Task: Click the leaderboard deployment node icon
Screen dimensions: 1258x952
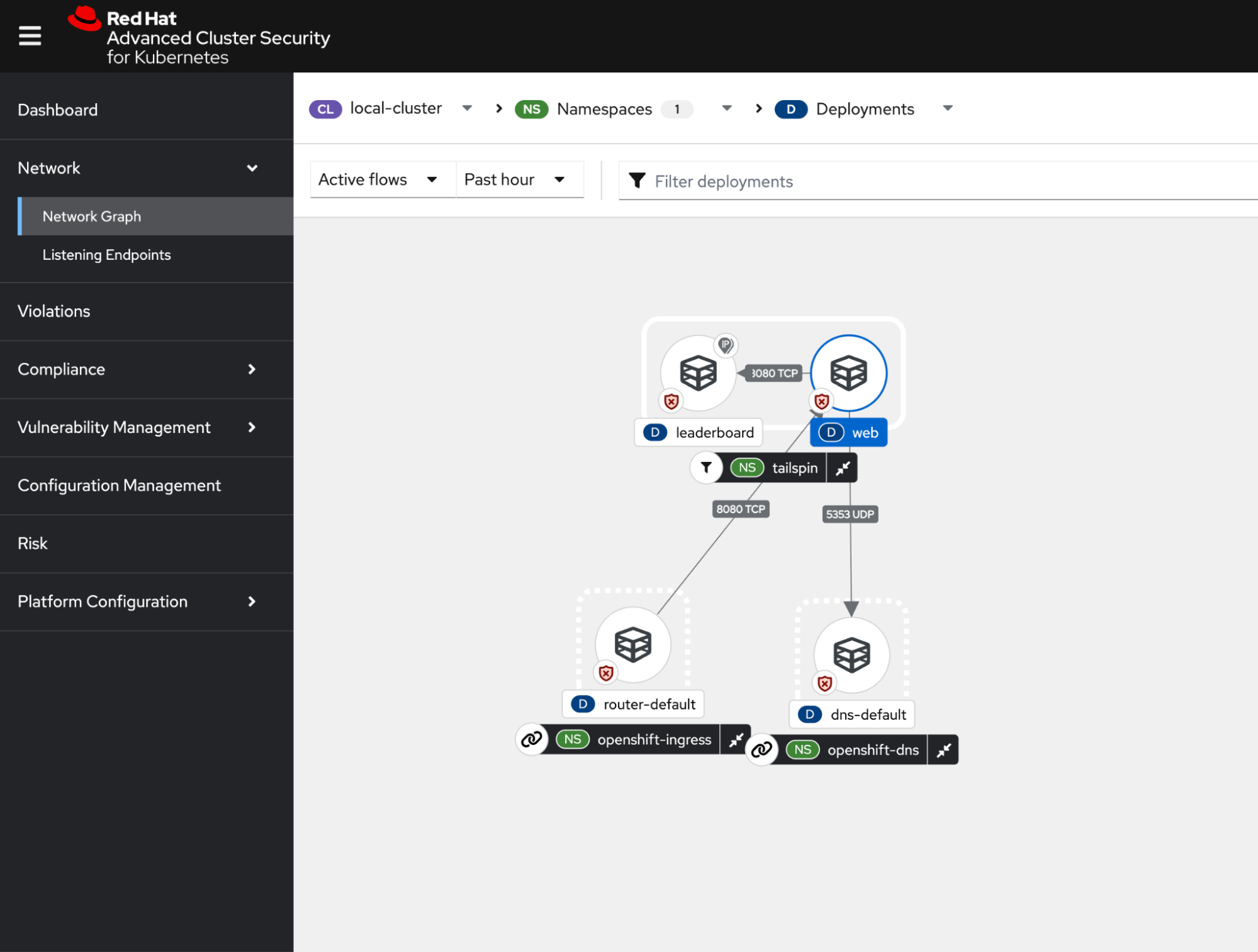Action: pyautogui.click(x=698, y=373)
